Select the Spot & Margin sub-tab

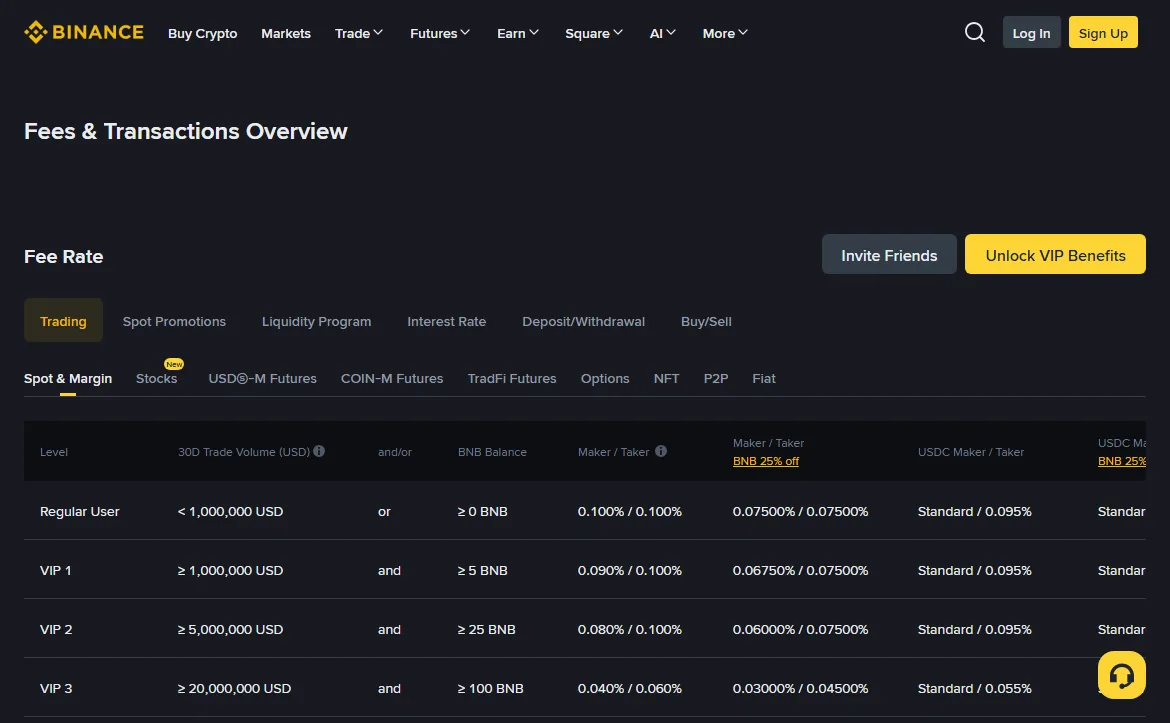(68, 378)
